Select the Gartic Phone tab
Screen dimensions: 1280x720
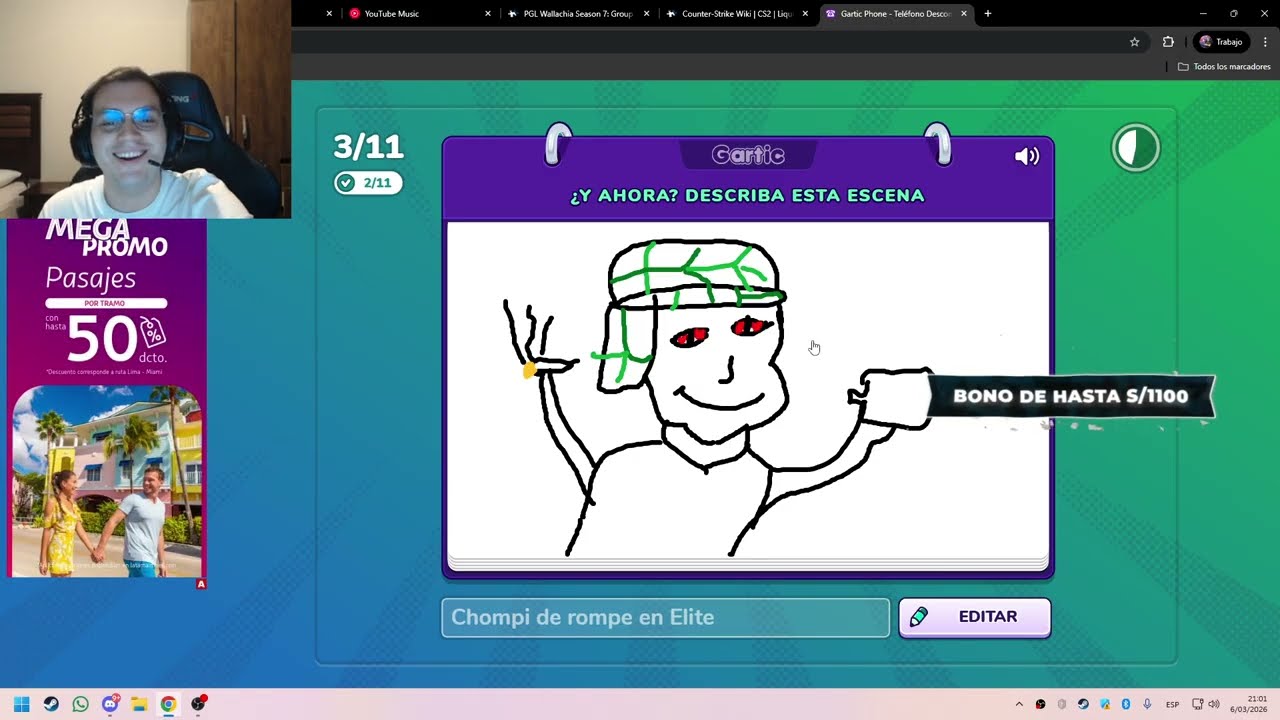pyautogui.click(x=895, y=14)
